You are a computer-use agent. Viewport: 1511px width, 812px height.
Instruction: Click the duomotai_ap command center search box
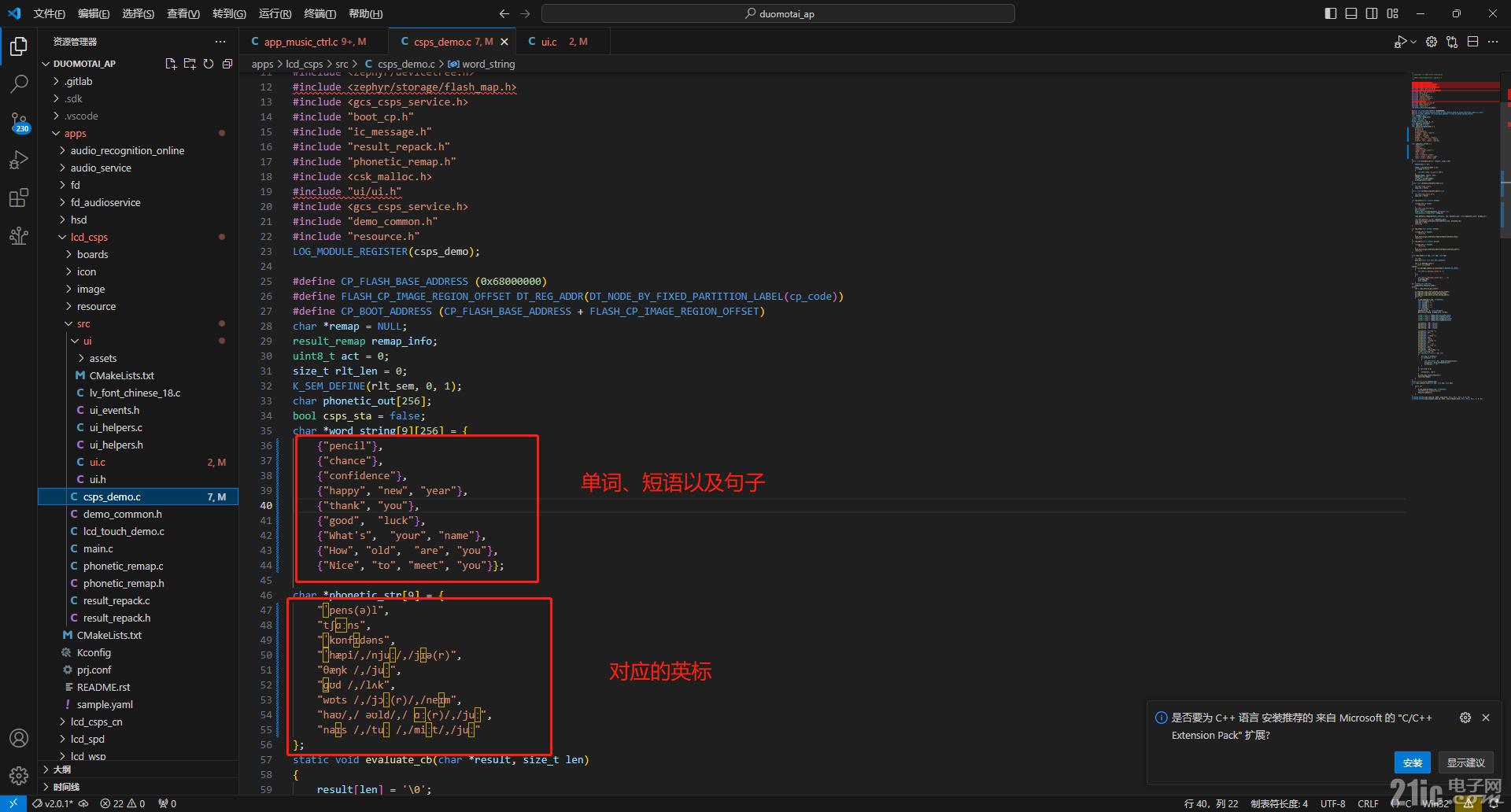[x=778, y=13]
